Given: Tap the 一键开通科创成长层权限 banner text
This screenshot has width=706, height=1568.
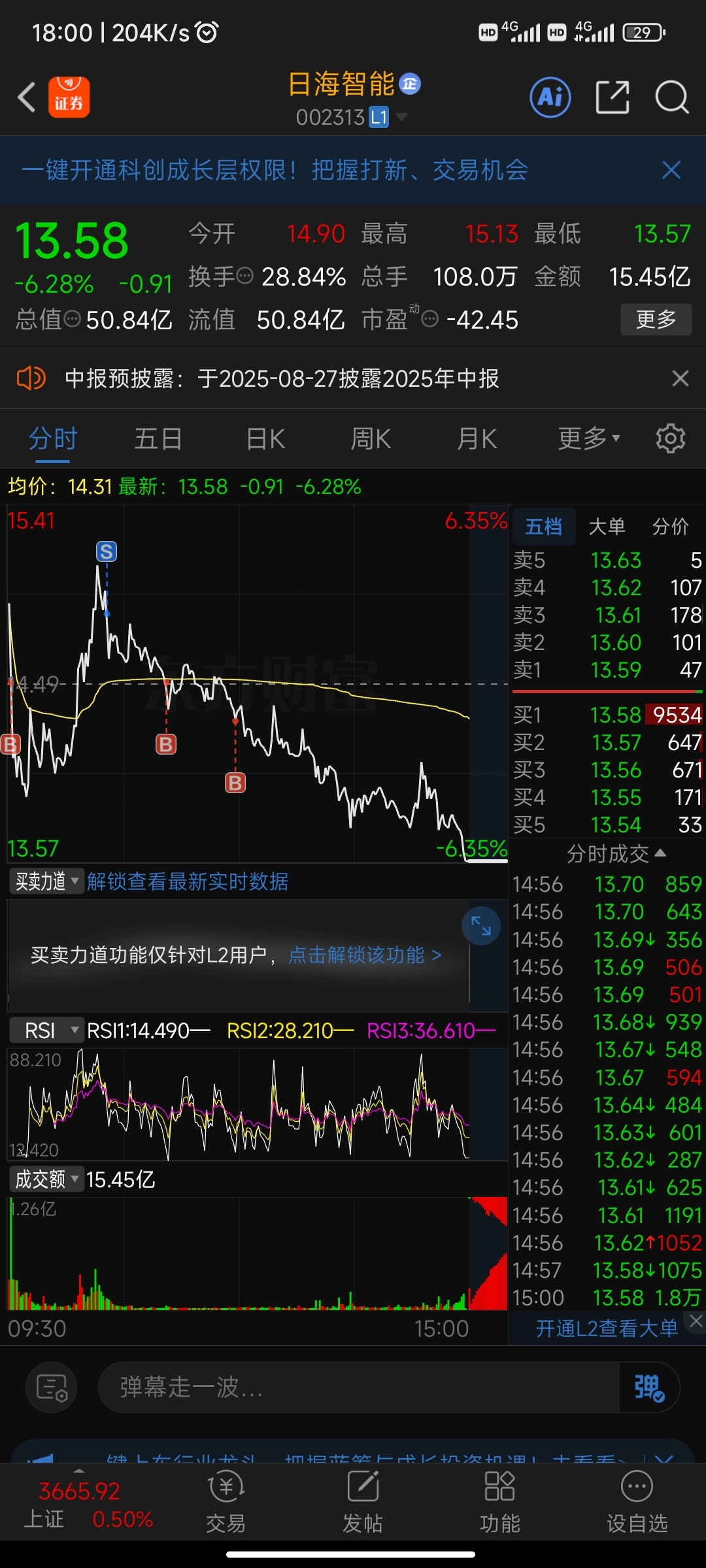Looking at the screenshot, I should [x=275, y=171].
